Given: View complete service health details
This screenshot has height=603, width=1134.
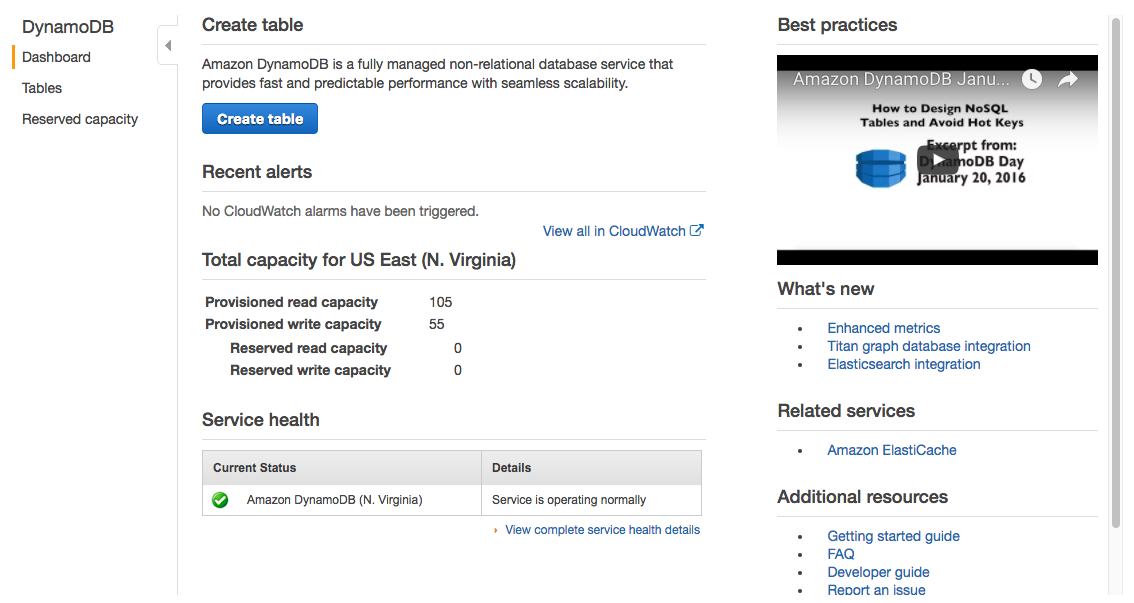Looking at the screenshot, I should coord(602,530).
